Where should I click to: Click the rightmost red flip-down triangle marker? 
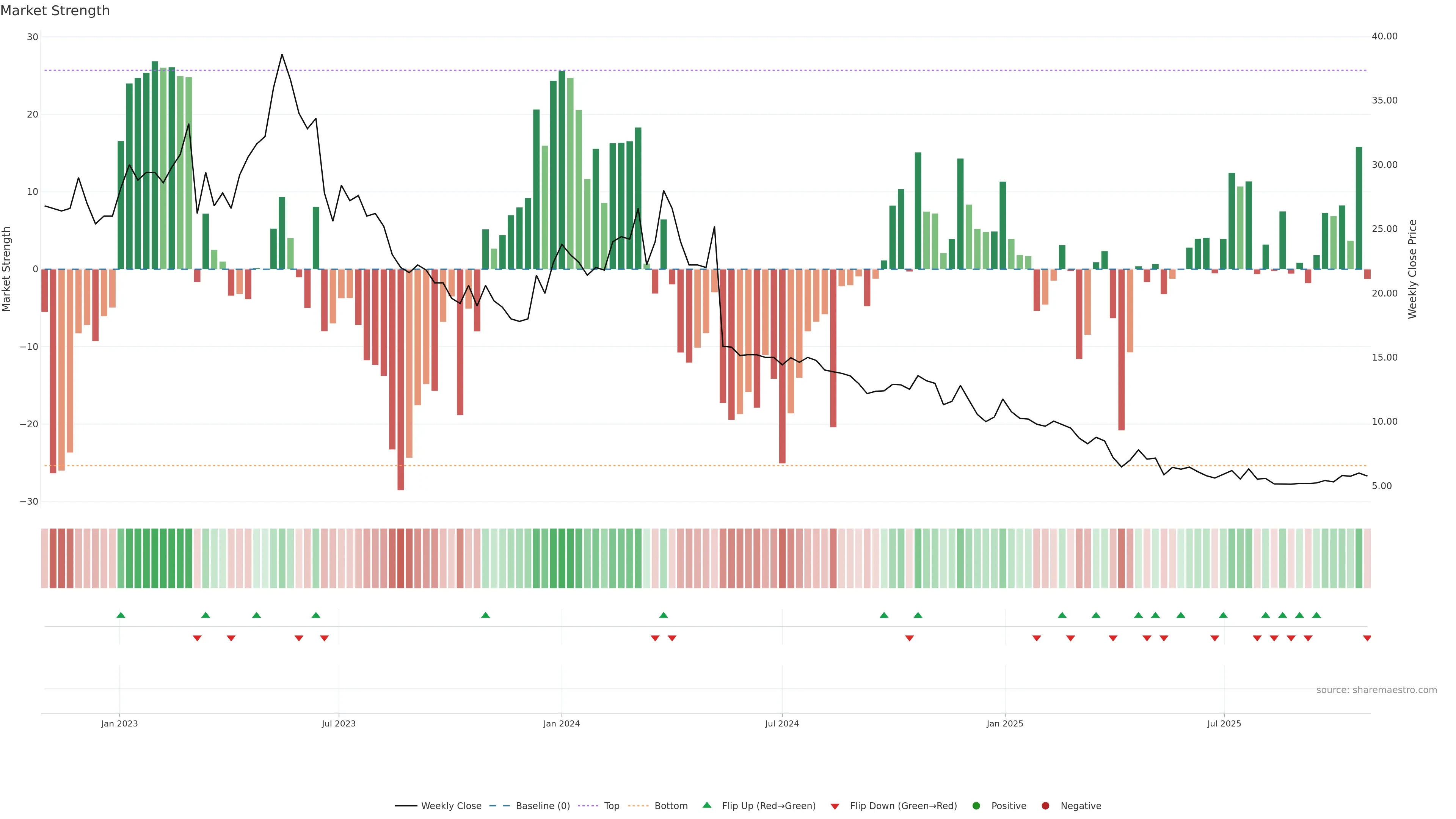point(1367,638)
